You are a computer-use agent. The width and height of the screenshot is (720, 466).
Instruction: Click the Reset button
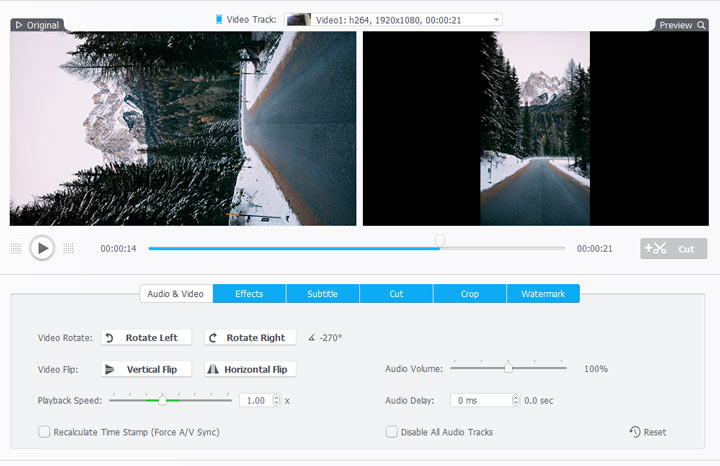point(648,432)
